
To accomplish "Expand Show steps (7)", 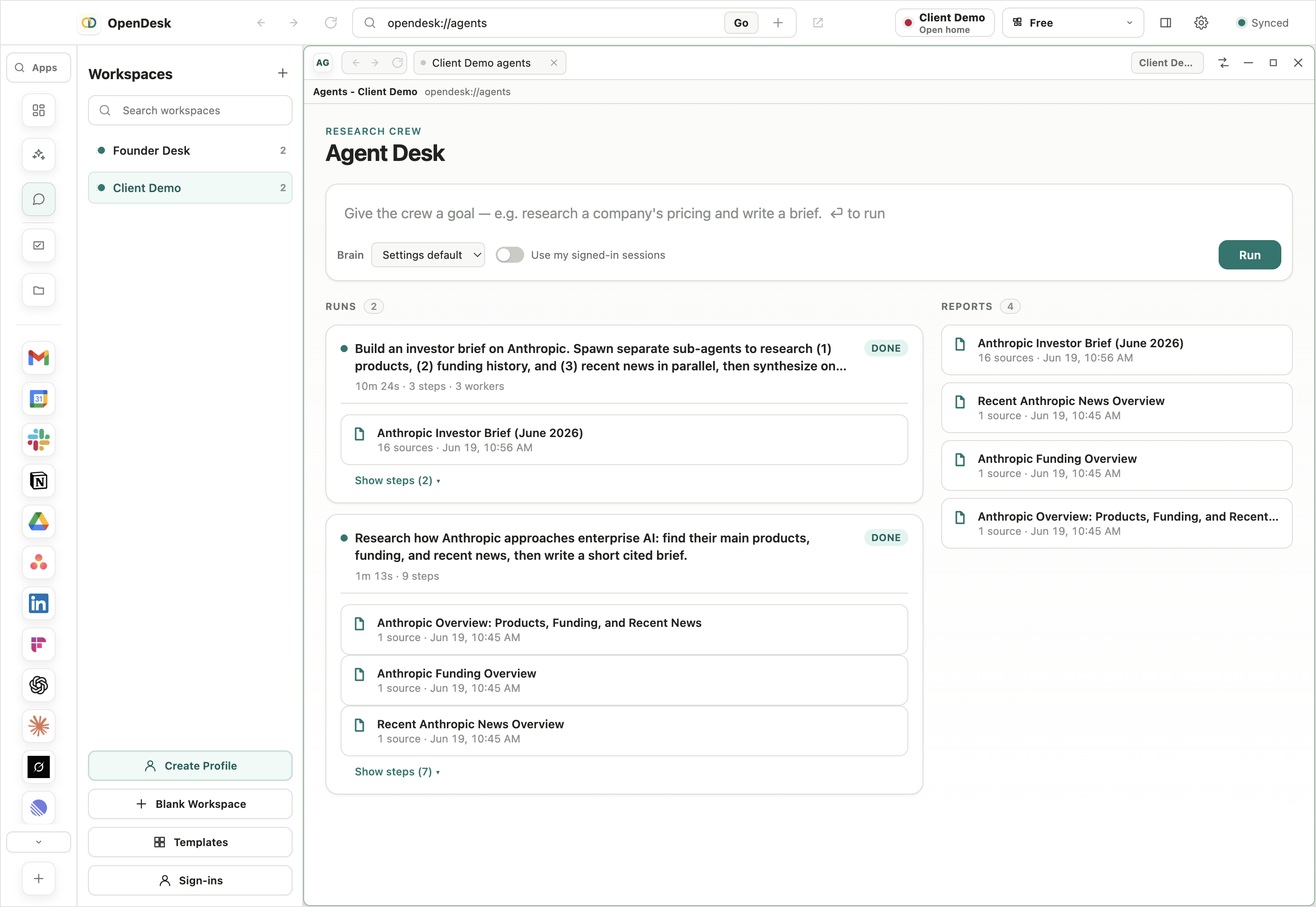I will 397,772.
